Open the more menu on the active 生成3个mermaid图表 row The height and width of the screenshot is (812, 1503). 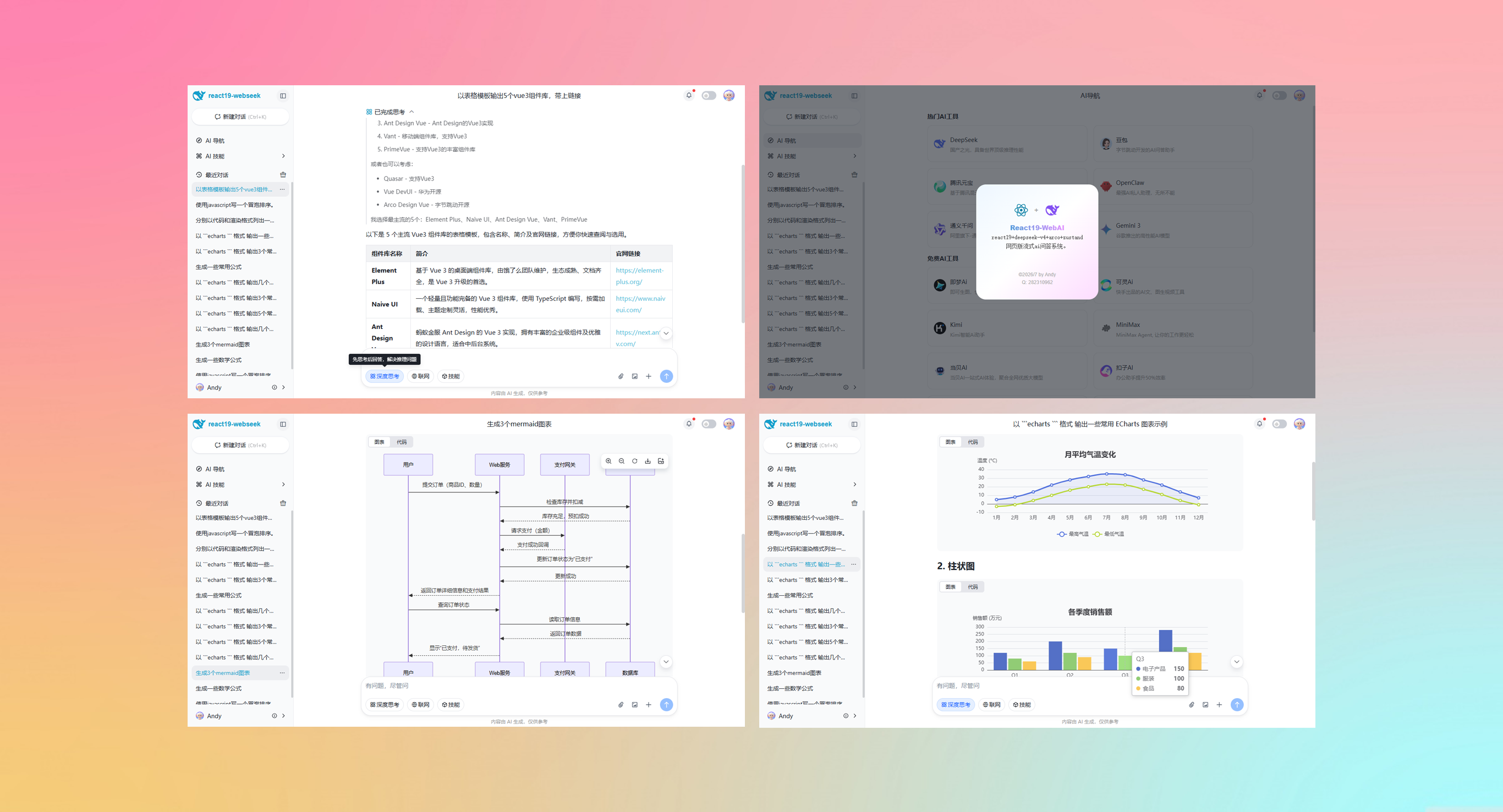pos(282,673)
